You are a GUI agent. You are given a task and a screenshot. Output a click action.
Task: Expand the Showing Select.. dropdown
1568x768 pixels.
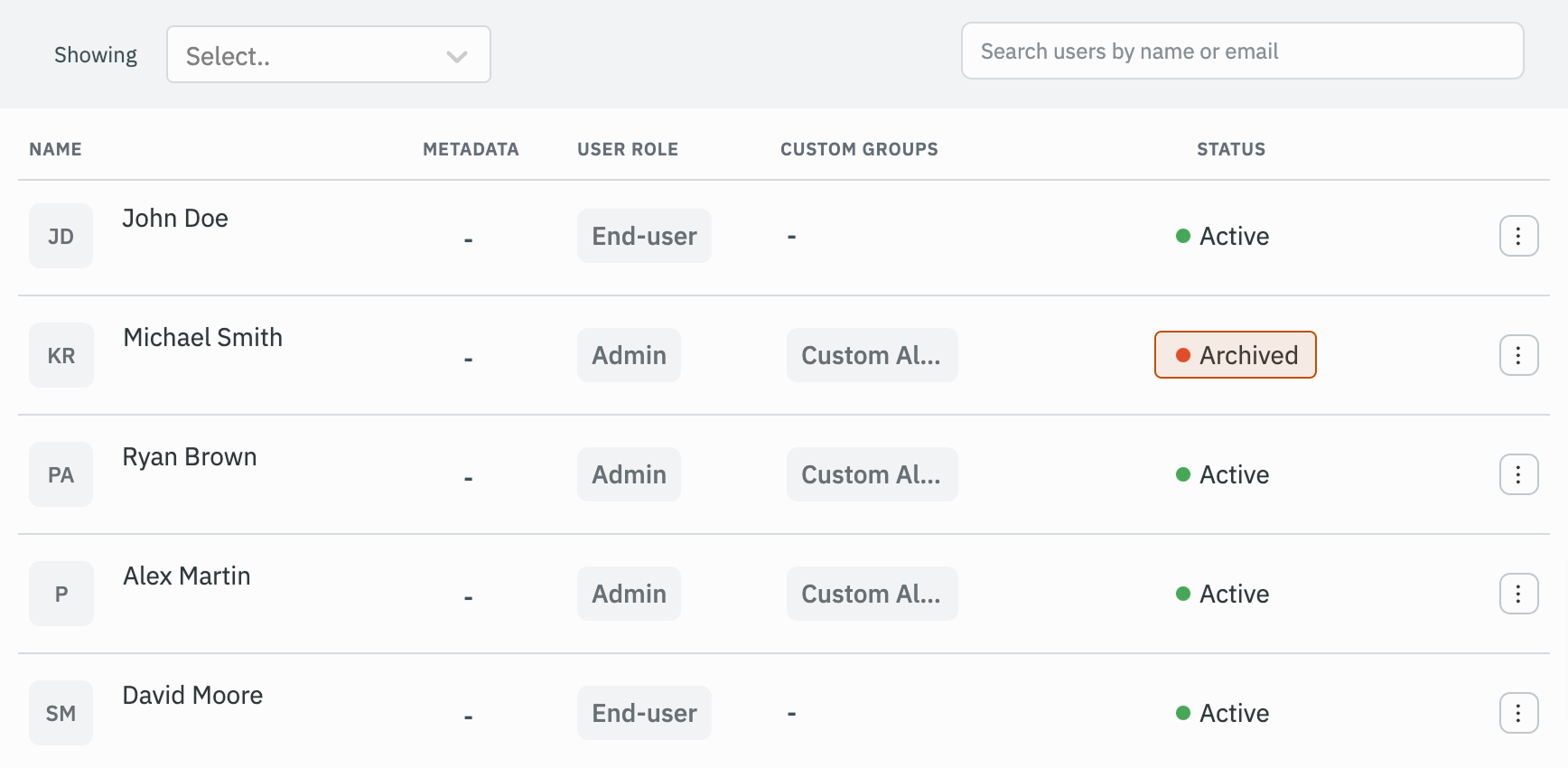pyautogui.click(x=328, y=55)
